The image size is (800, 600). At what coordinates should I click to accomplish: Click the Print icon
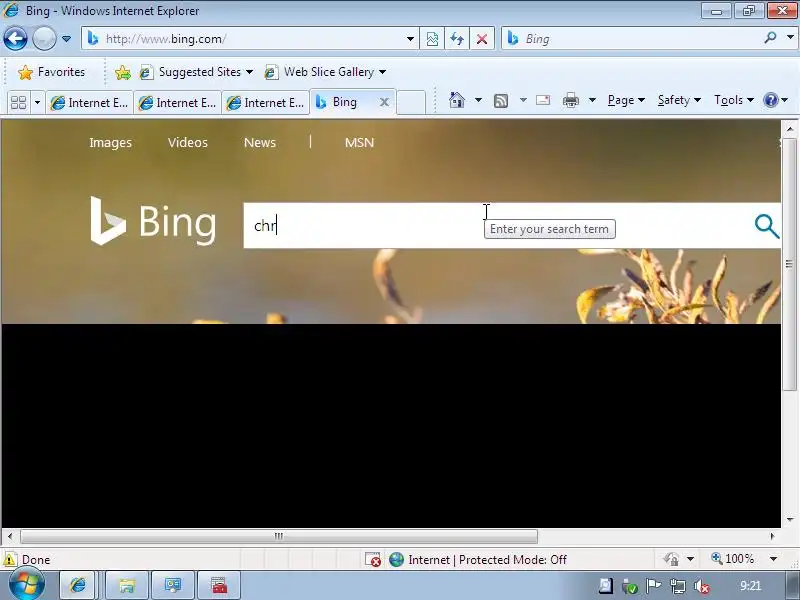point(570,100)
